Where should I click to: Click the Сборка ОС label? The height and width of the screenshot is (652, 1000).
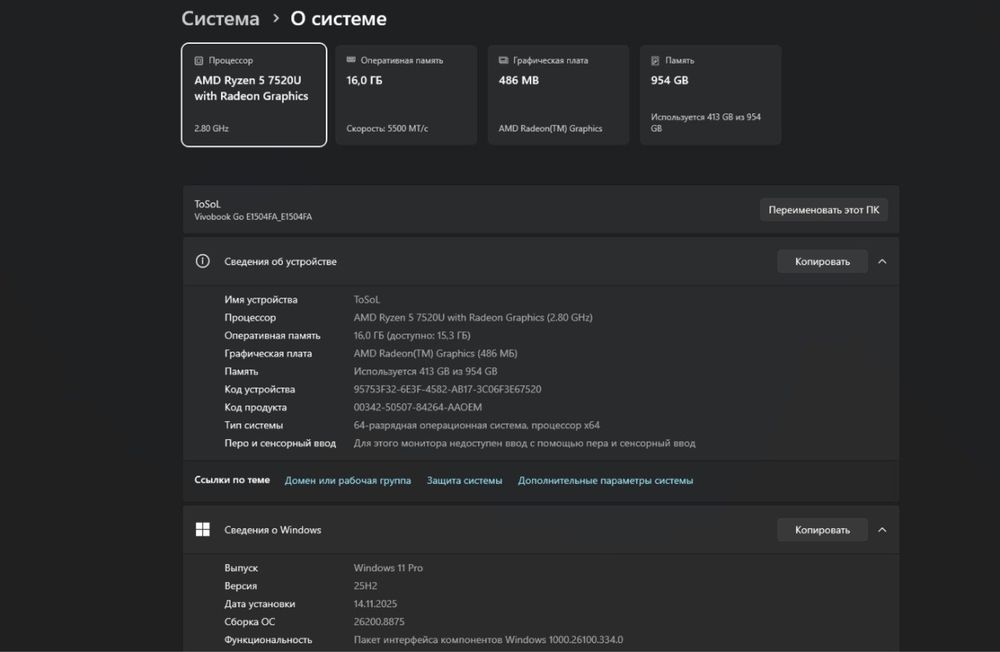[249, 621]
